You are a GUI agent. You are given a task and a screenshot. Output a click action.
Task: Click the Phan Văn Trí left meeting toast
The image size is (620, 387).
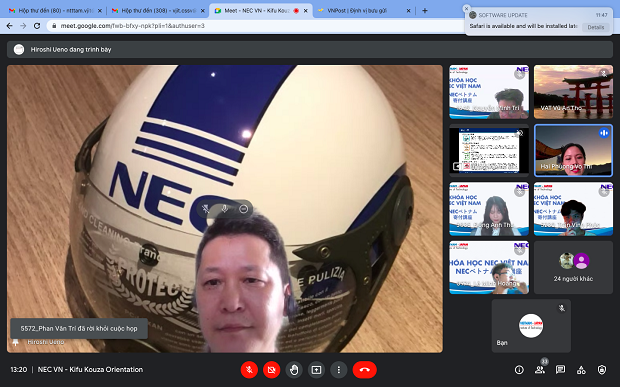[79, 328]
